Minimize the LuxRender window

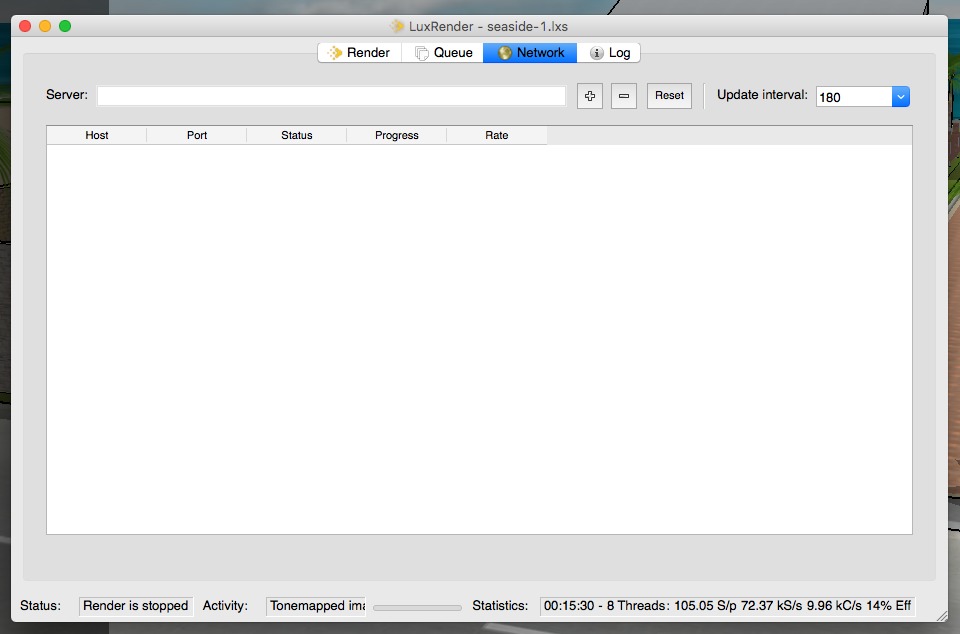(x=45, y=26)
